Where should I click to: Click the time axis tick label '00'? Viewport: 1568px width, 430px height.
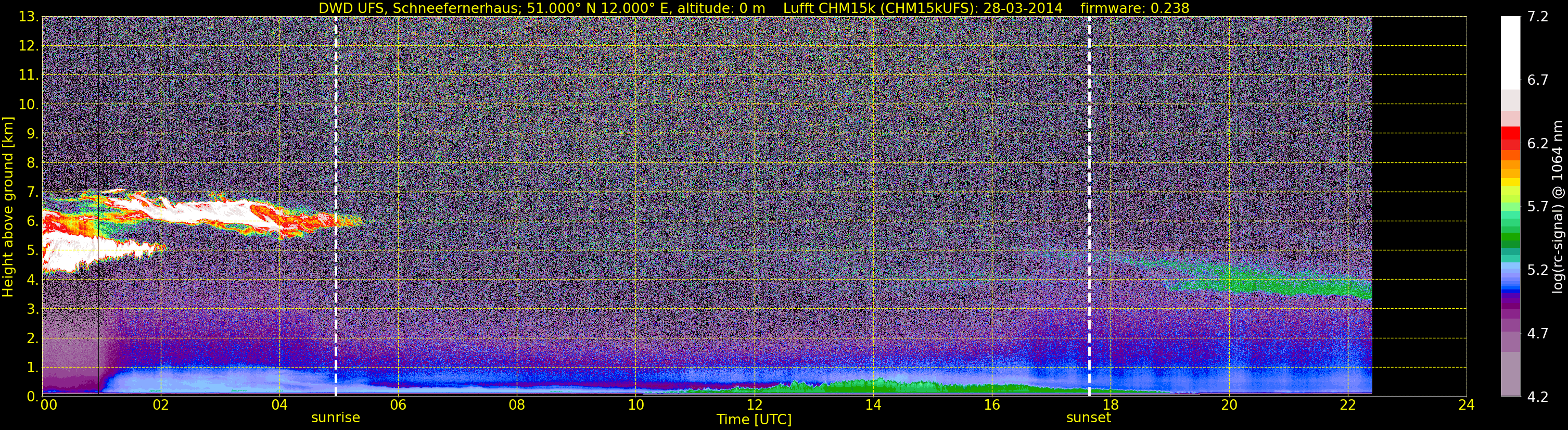click(49, 405)
